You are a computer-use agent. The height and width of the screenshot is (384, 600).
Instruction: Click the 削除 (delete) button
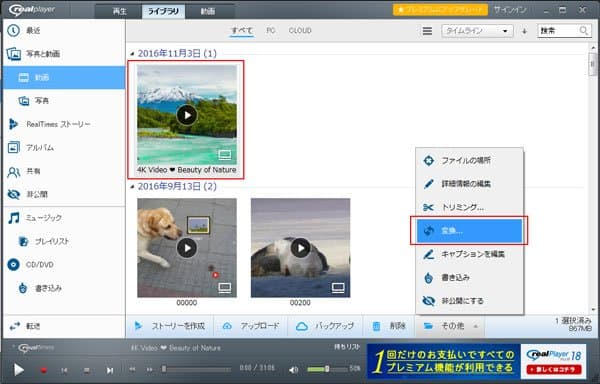389,326
